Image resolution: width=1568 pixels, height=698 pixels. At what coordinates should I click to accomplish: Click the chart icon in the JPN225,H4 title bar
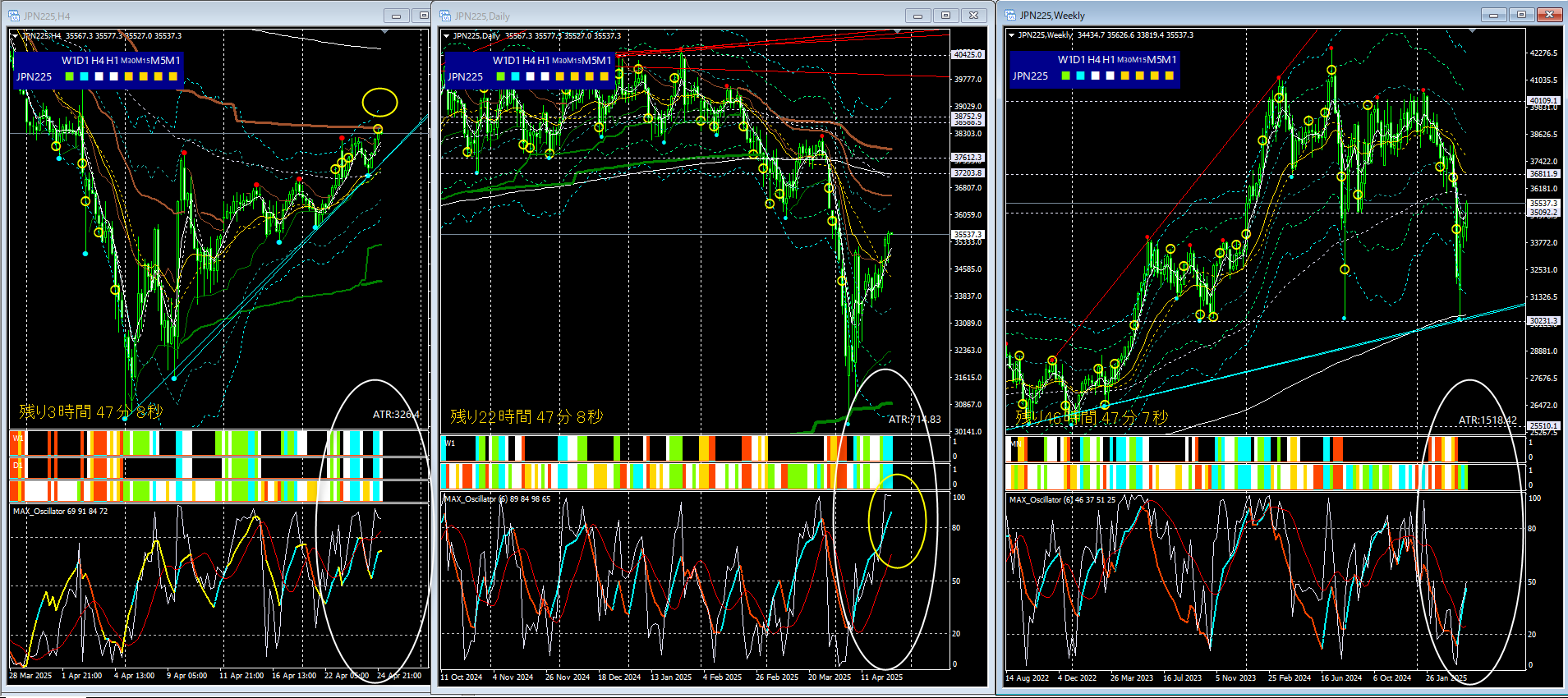pos(14,16)
